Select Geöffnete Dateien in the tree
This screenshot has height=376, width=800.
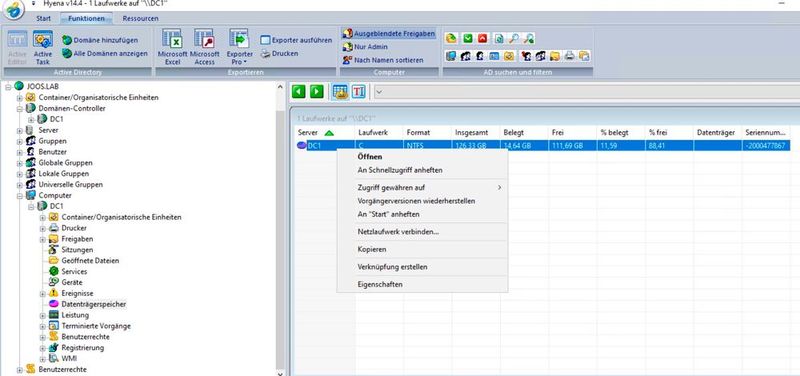point(90,261)
